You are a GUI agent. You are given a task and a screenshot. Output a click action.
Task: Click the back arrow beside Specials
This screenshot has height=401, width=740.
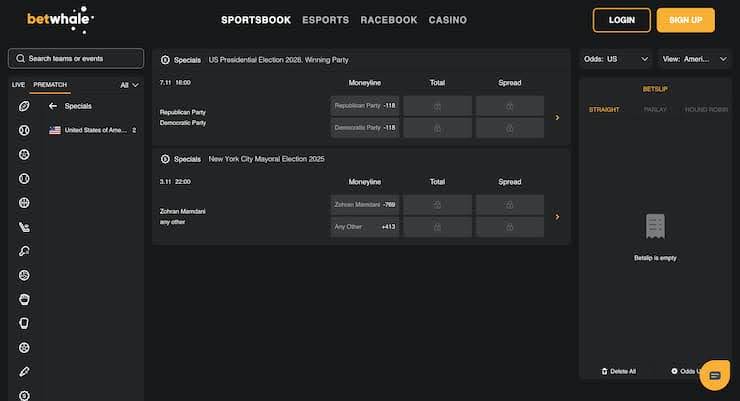(53, 106)
